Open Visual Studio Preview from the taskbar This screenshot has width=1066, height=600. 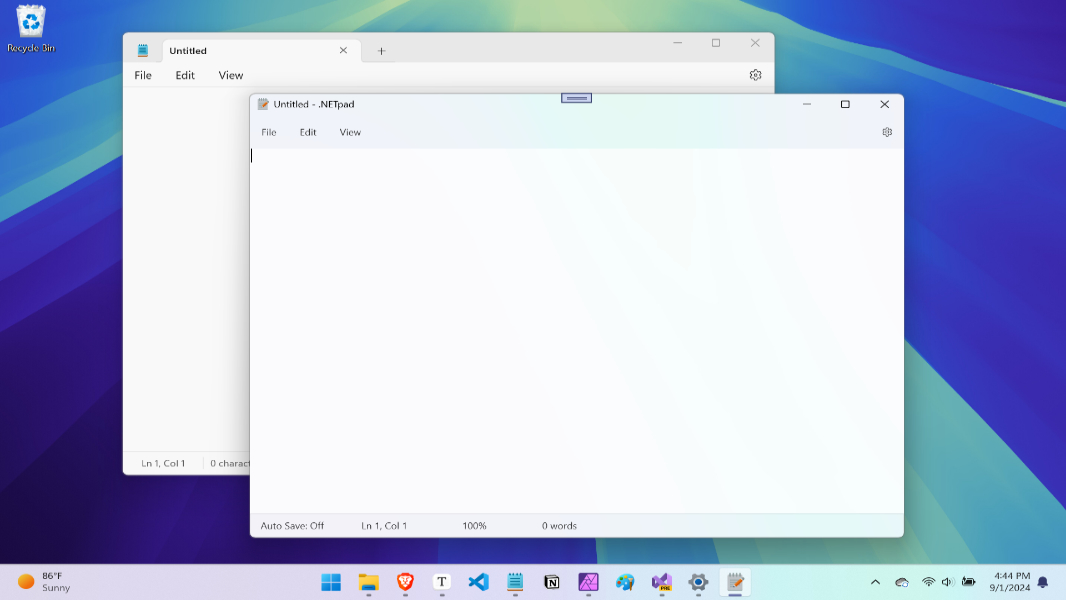click(x=661, y=582)
